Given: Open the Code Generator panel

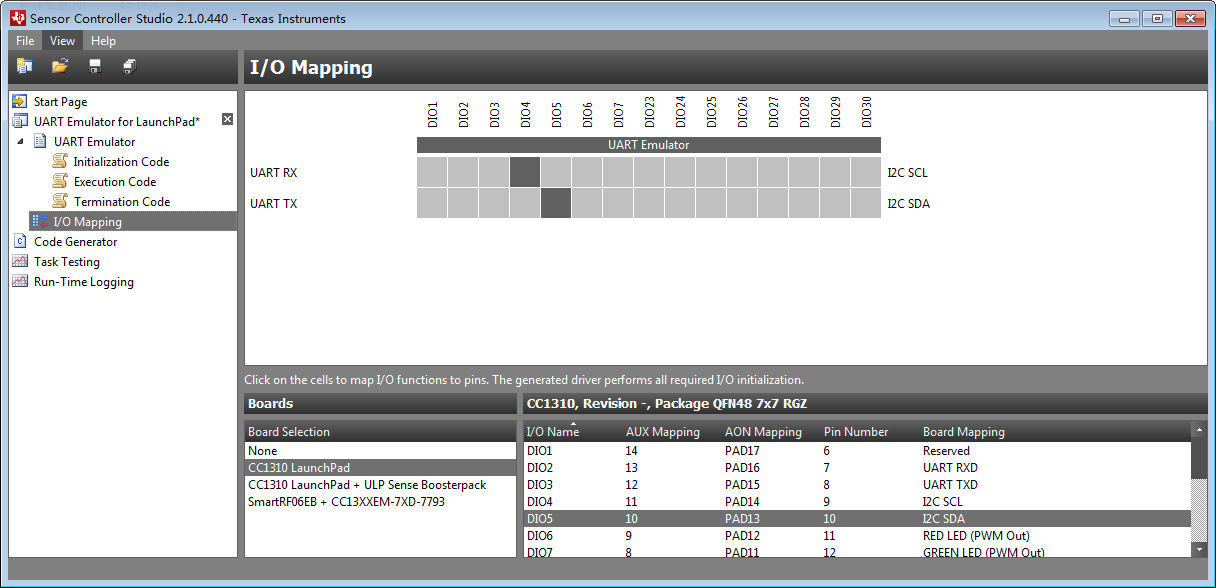Looking at the screenshot, I should point(75,242).
